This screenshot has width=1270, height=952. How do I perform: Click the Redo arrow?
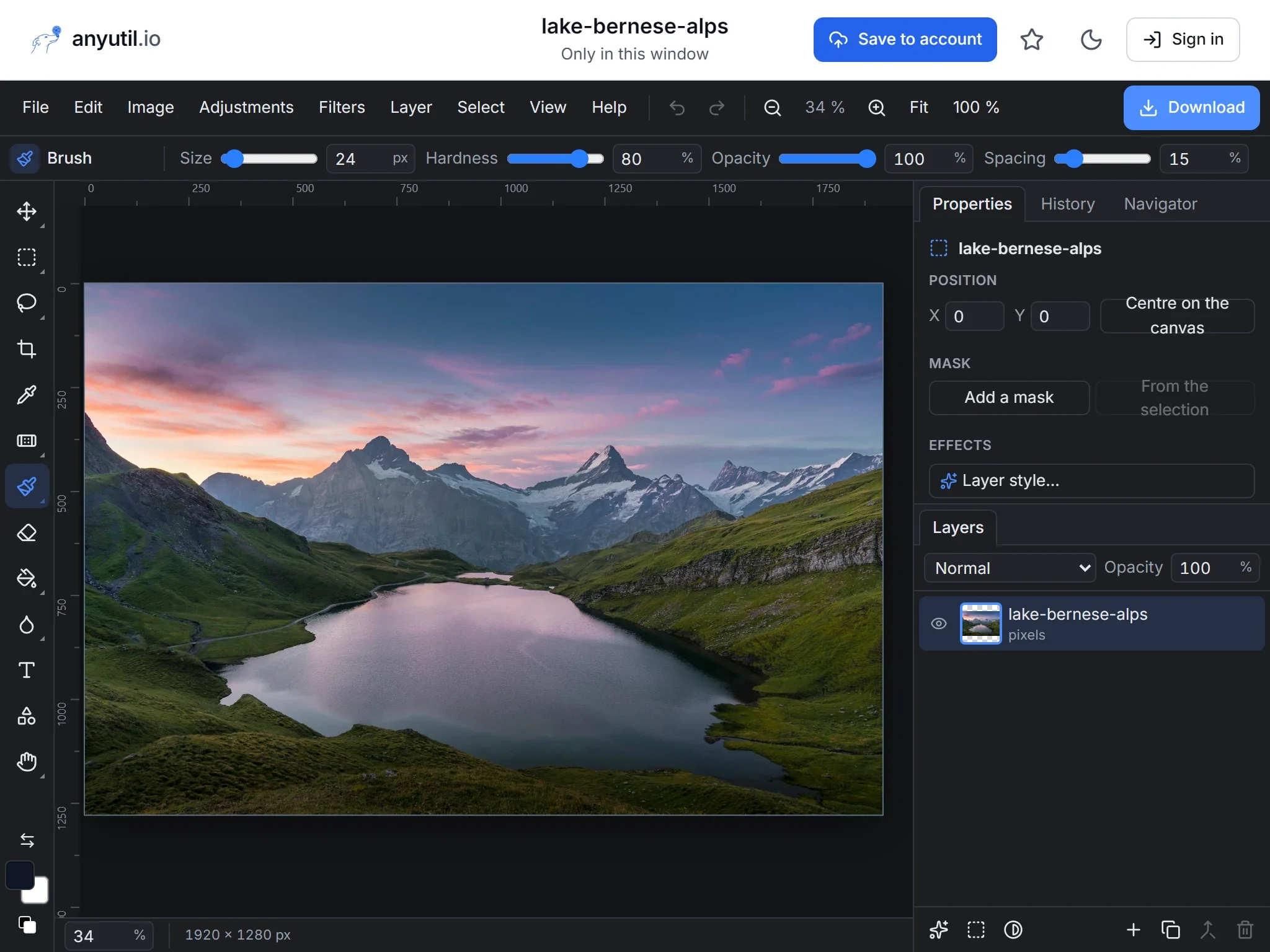(717, 108)
